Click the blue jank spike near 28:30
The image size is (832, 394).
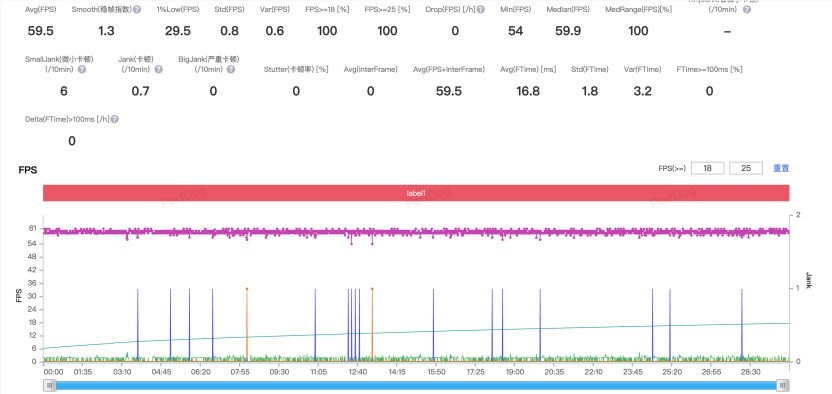pyautogui.click(x=742, y=325)
